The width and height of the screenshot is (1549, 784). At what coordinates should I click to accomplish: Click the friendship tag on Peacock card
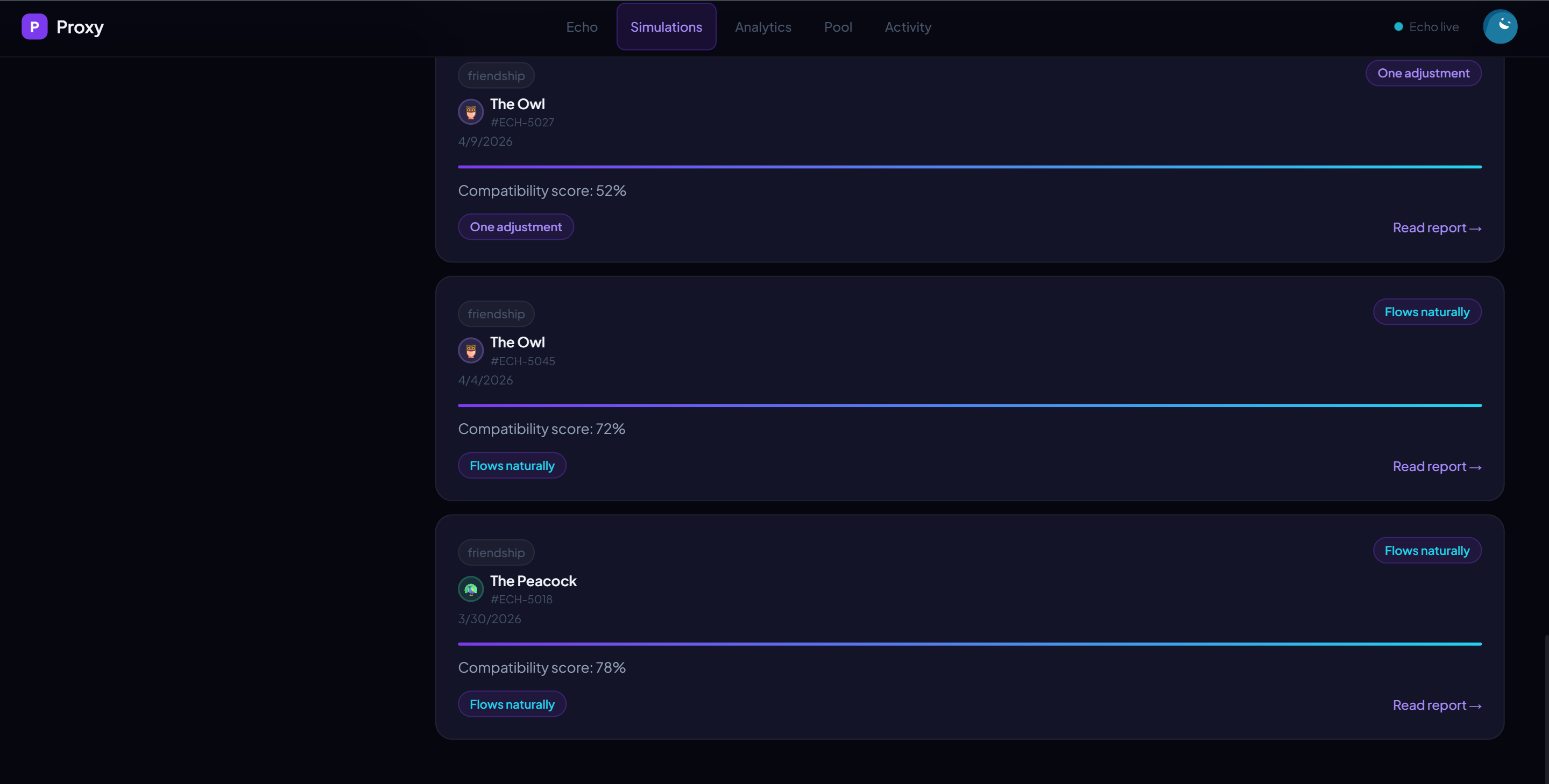[496, 553]
